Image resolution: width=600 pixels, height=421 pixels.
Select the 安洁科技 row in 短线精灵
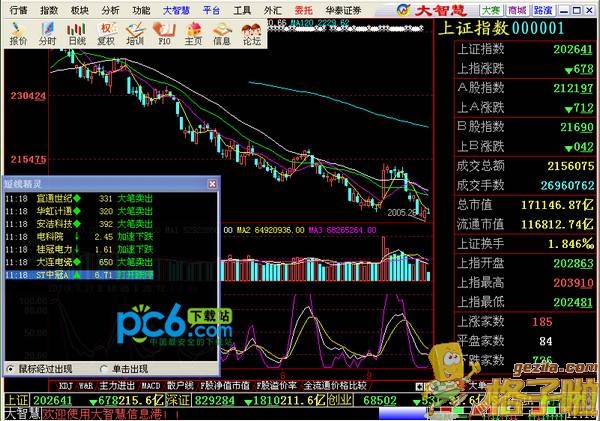click(79, 224)
